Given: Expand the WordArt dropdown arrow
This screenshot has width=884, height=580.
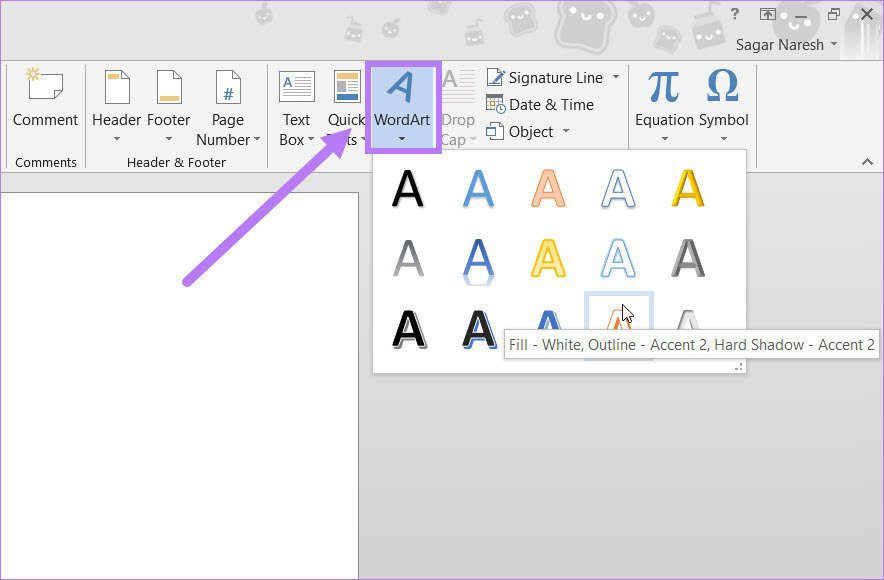Looking at the screenshot, I should 402,139.
